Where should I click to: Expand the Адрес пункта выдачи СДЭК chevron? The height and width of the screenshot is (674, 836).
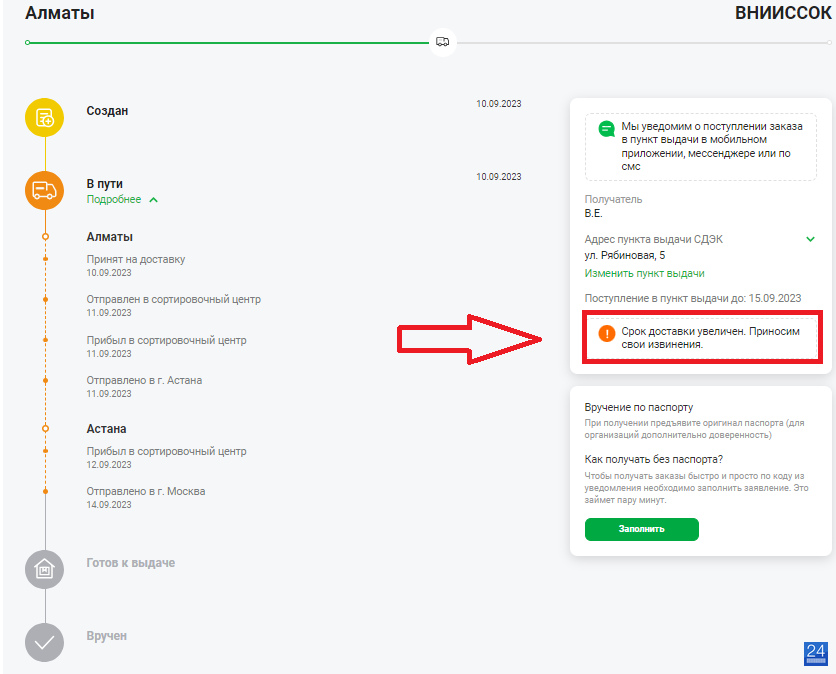[810, 239]
